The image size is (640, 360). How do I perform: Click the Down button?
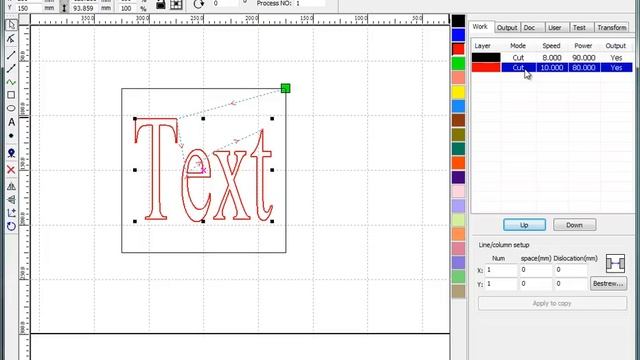[x=574, y=225]
